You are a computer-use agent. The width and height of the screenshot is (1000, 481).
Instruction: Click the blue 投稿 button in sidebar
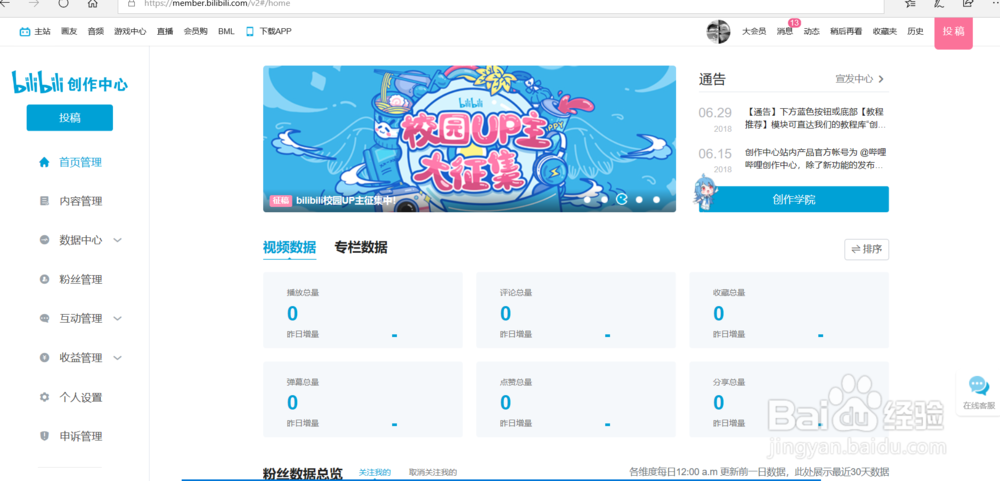[70, 117]
